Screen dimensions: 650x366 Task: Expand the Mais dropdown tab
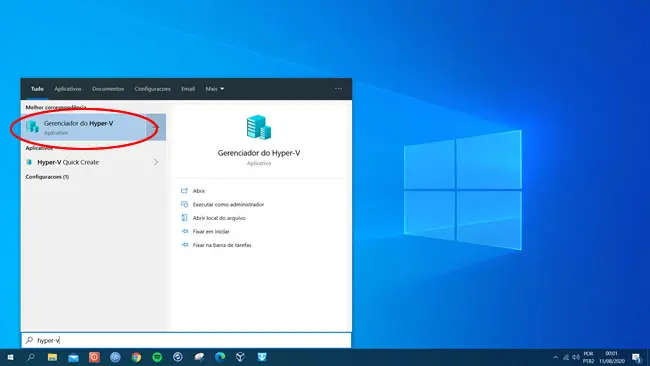[x=215, y=89]
